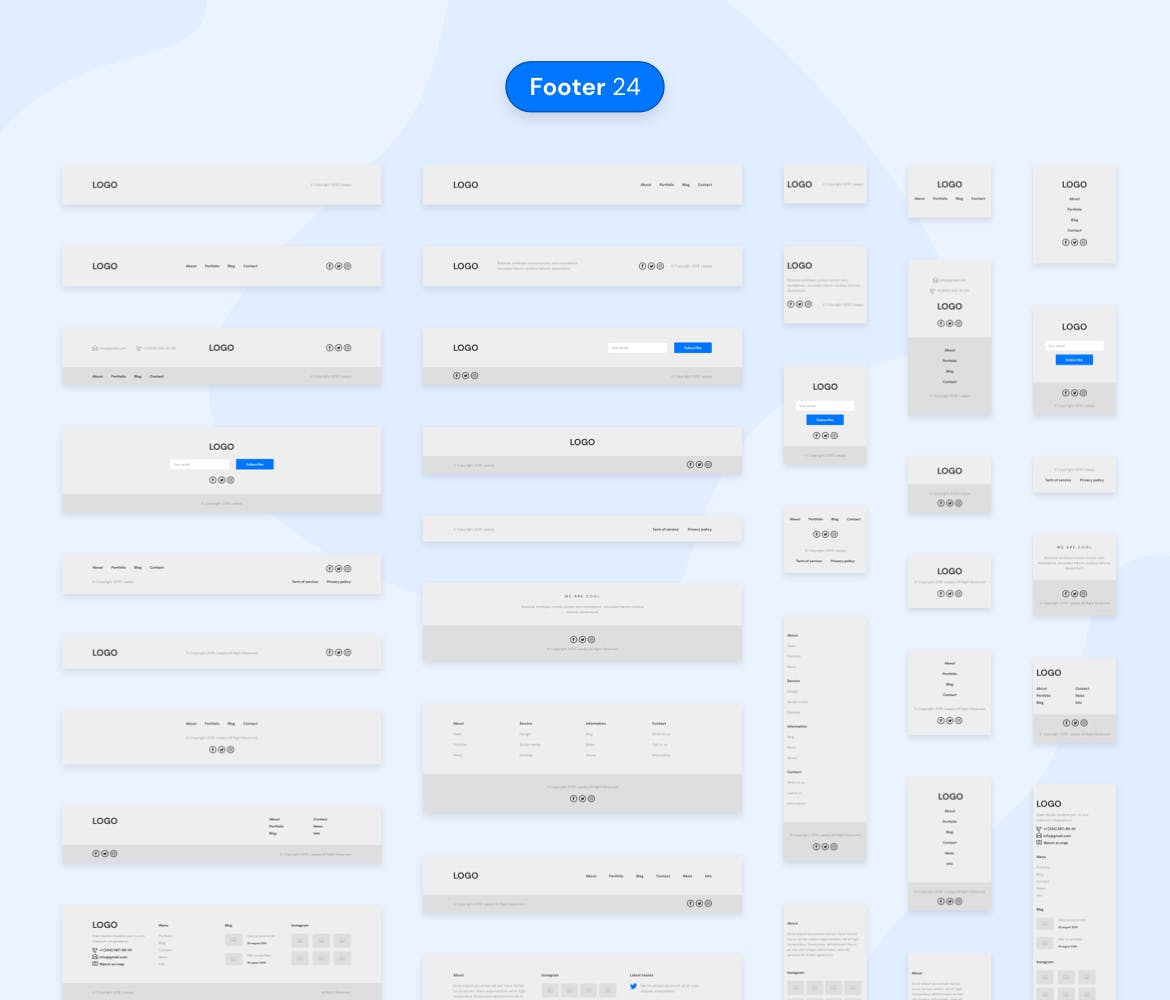
Task: Click the Instagram icon in the top-right footer
Action: point(1083,242)
